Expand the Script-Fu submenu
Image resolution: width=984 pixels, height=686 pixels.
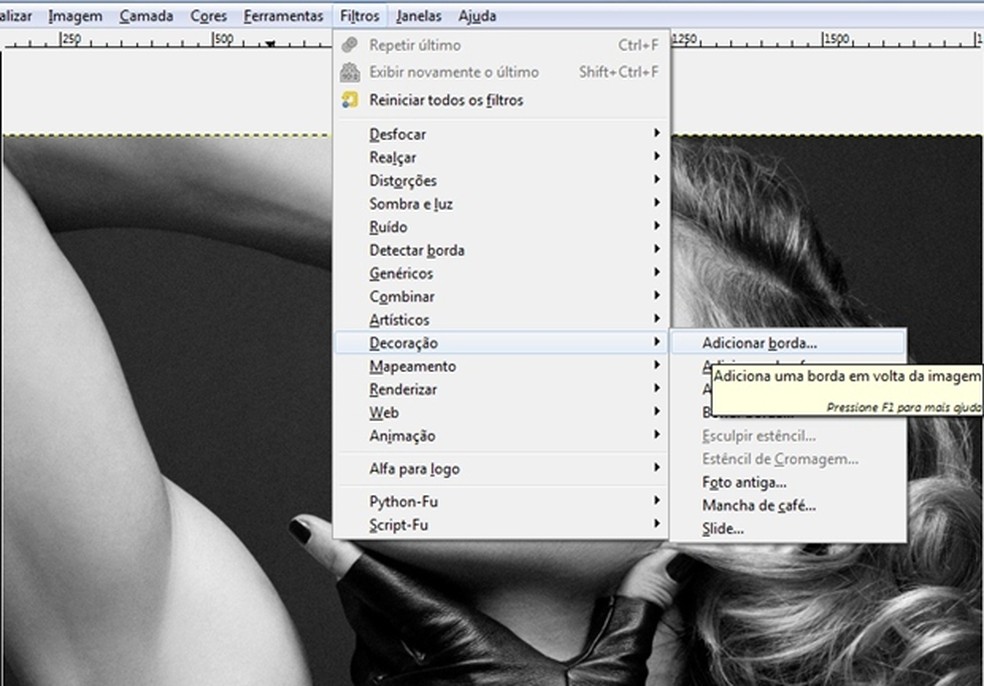click(402, 524)
